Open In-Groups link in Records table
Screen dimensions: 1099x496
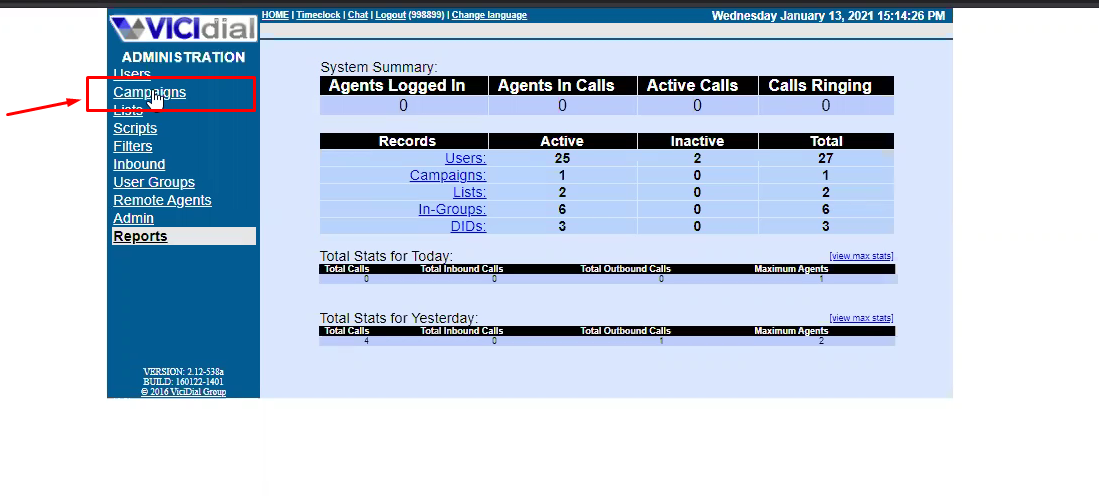[x=452, y=209]
